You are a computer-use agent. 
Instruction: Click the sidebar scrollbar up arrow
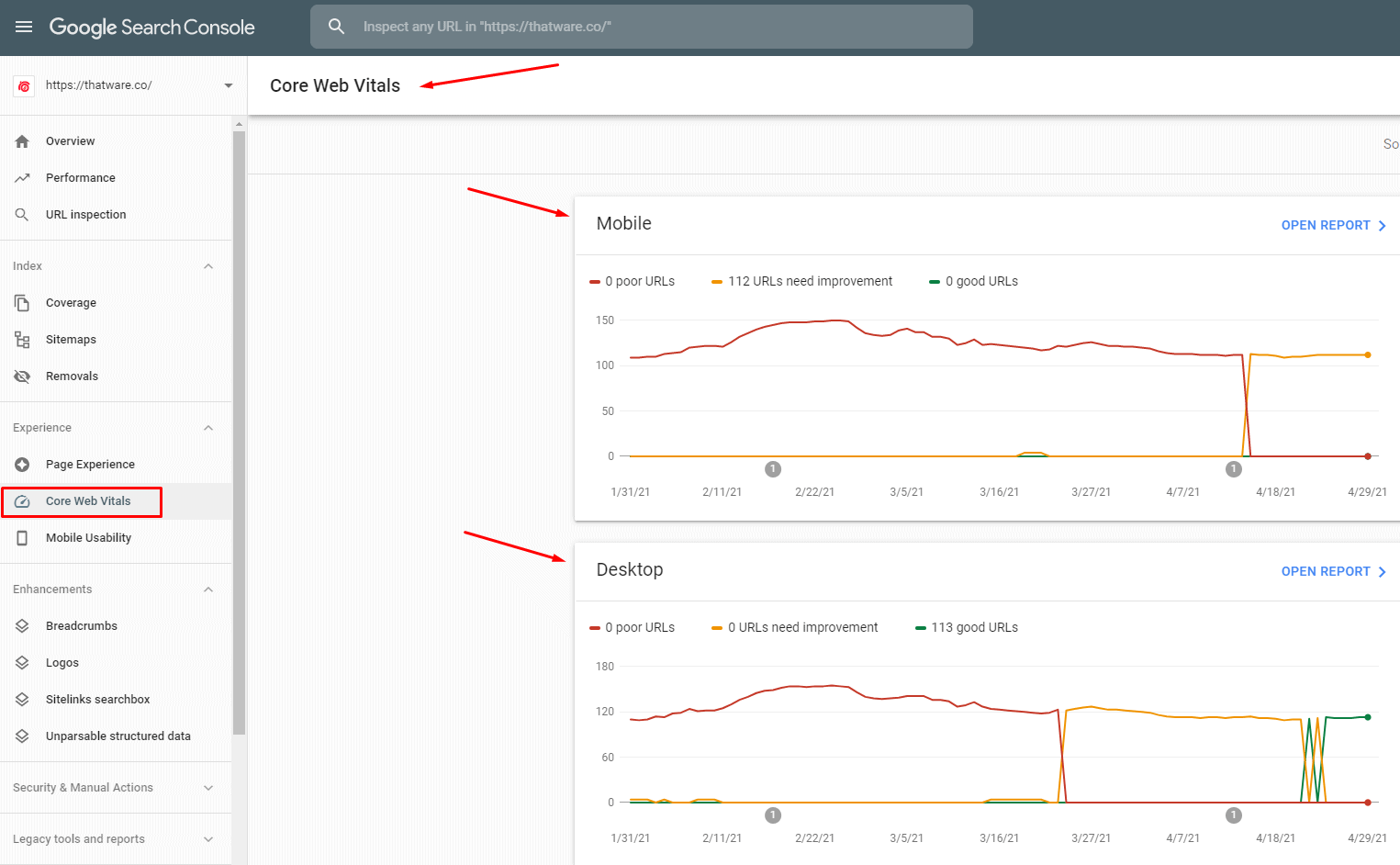(240, 123)
